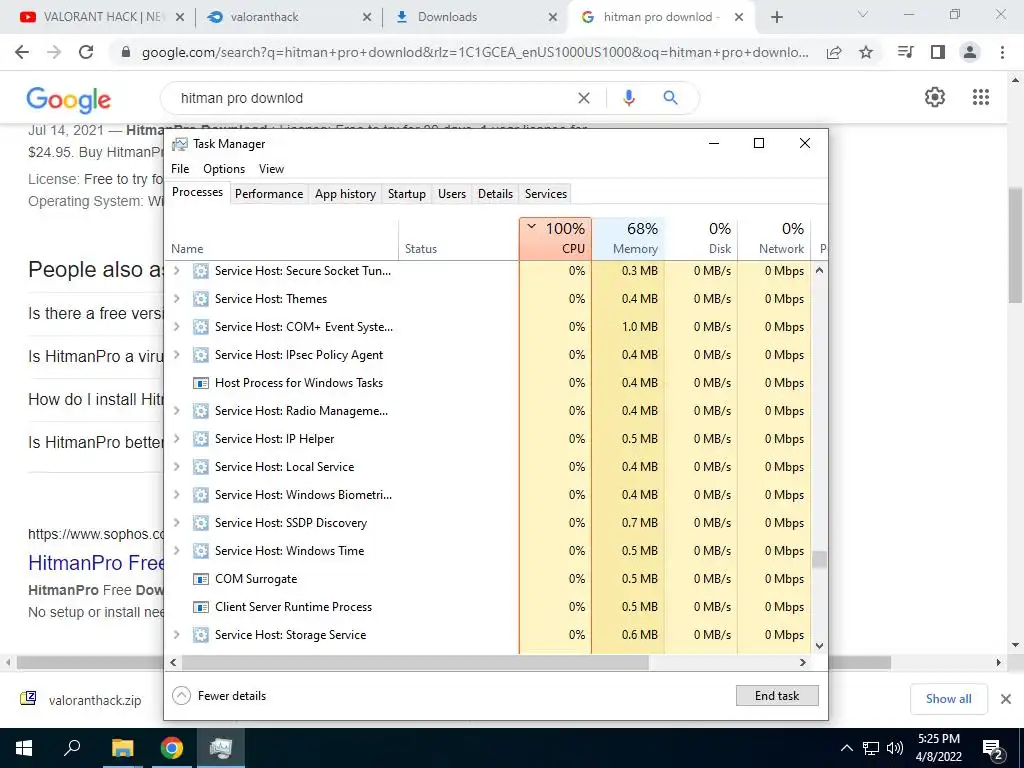1024x768 pixels.
Task: Open the media control icon in Chrome toolbar
Action: pyautogui.click(x=906, y=52)
